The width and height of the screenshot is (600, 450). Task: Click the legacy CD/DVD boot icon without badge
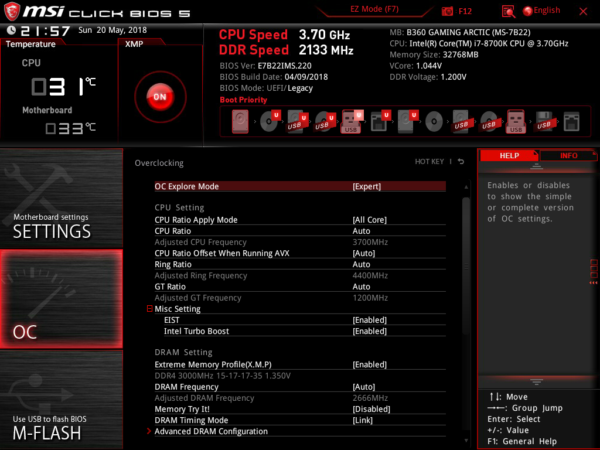pos(434,122)
